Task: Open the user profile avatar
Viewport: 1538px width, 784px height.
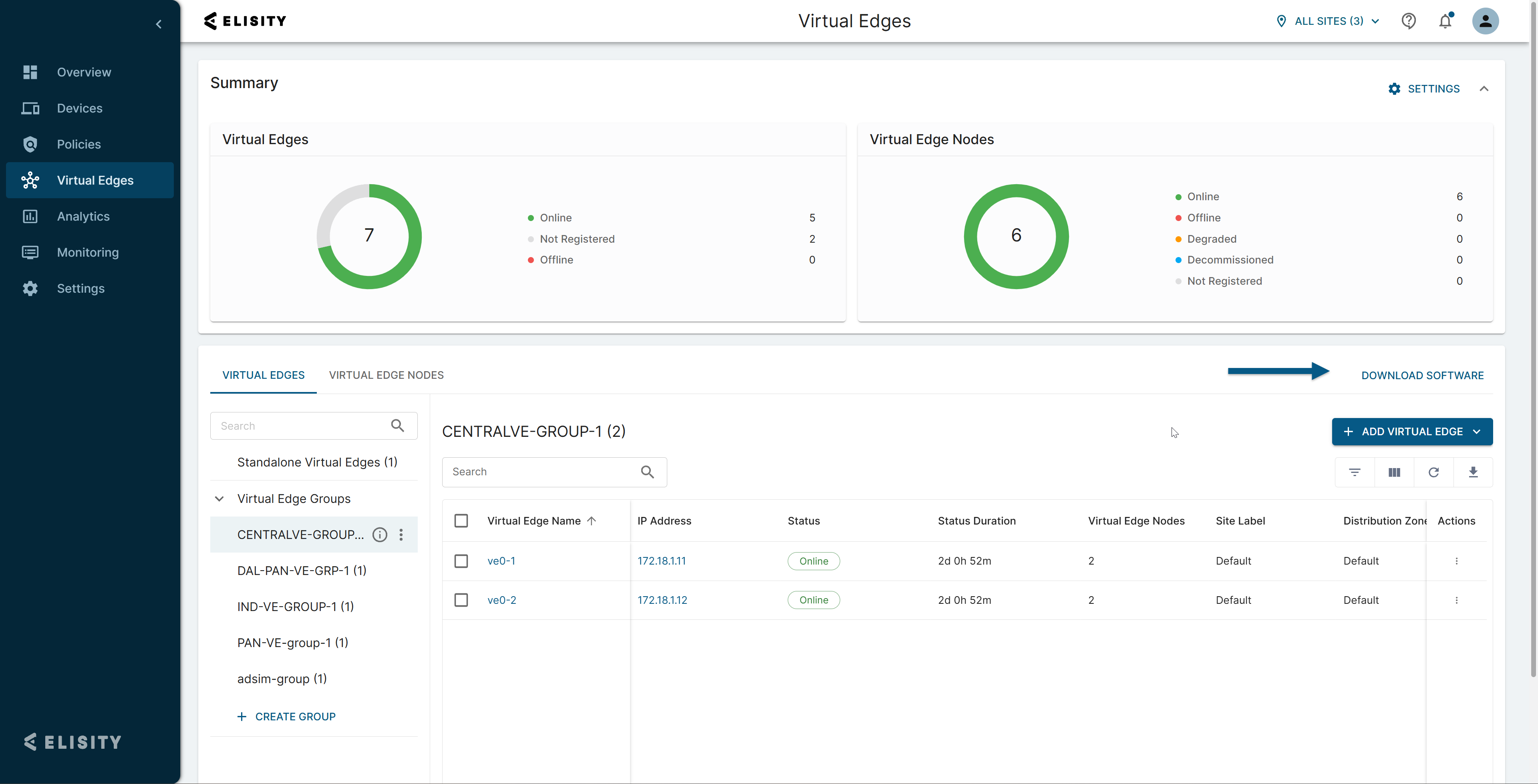Action: 1485,21
